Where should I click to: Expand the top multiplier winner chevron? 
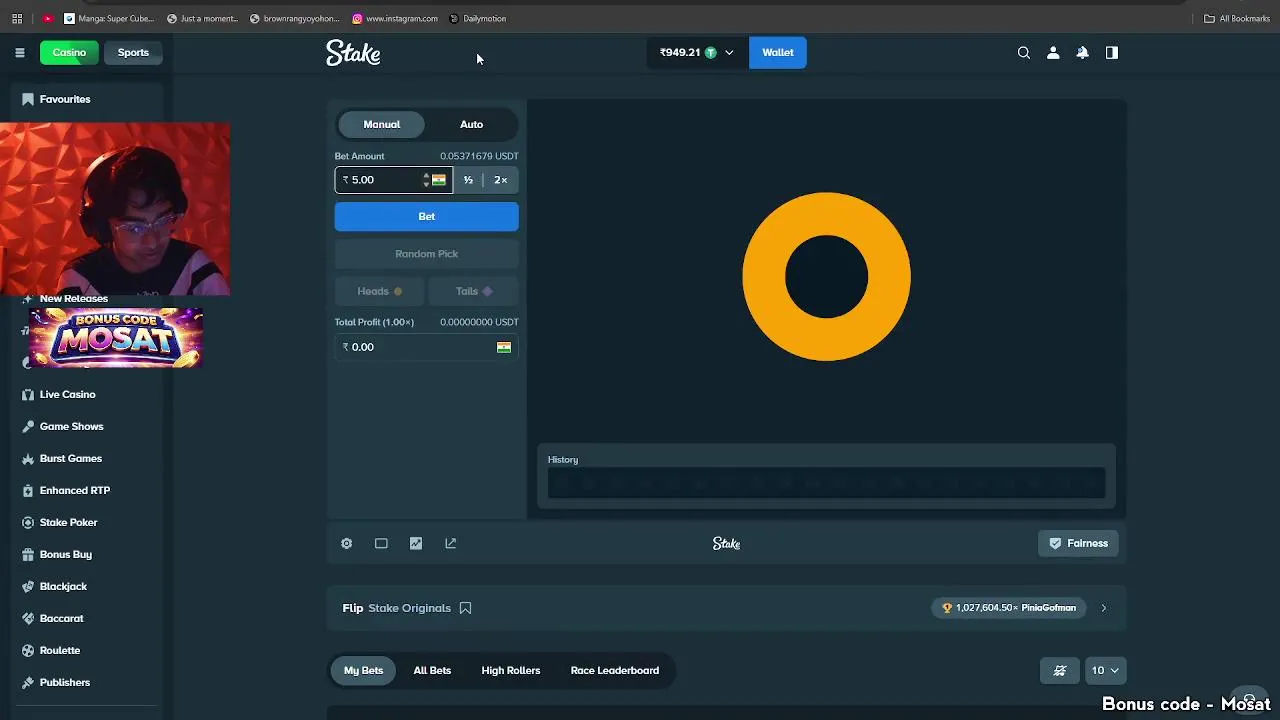pyautogui.click(x=1103, y=608)
